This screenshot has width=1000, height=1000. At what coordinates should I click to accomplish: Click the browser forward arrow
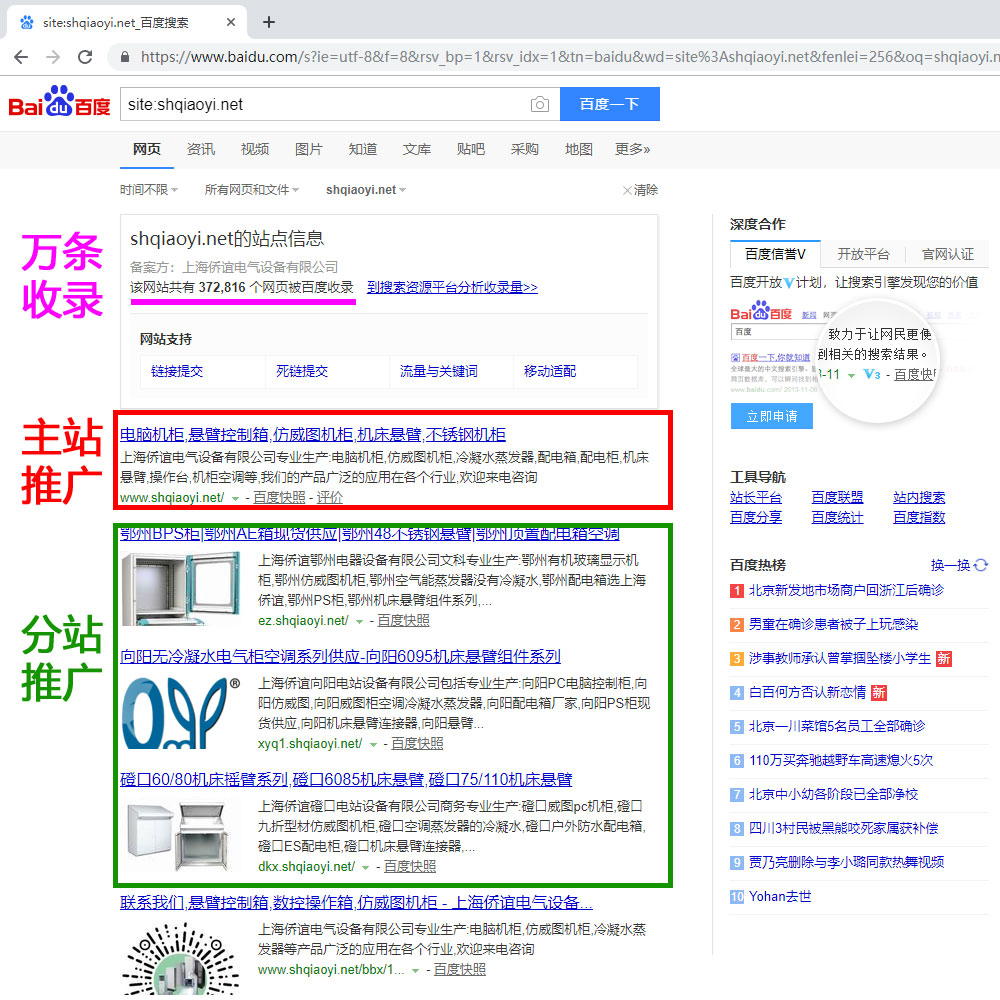(x=53, y=57)
